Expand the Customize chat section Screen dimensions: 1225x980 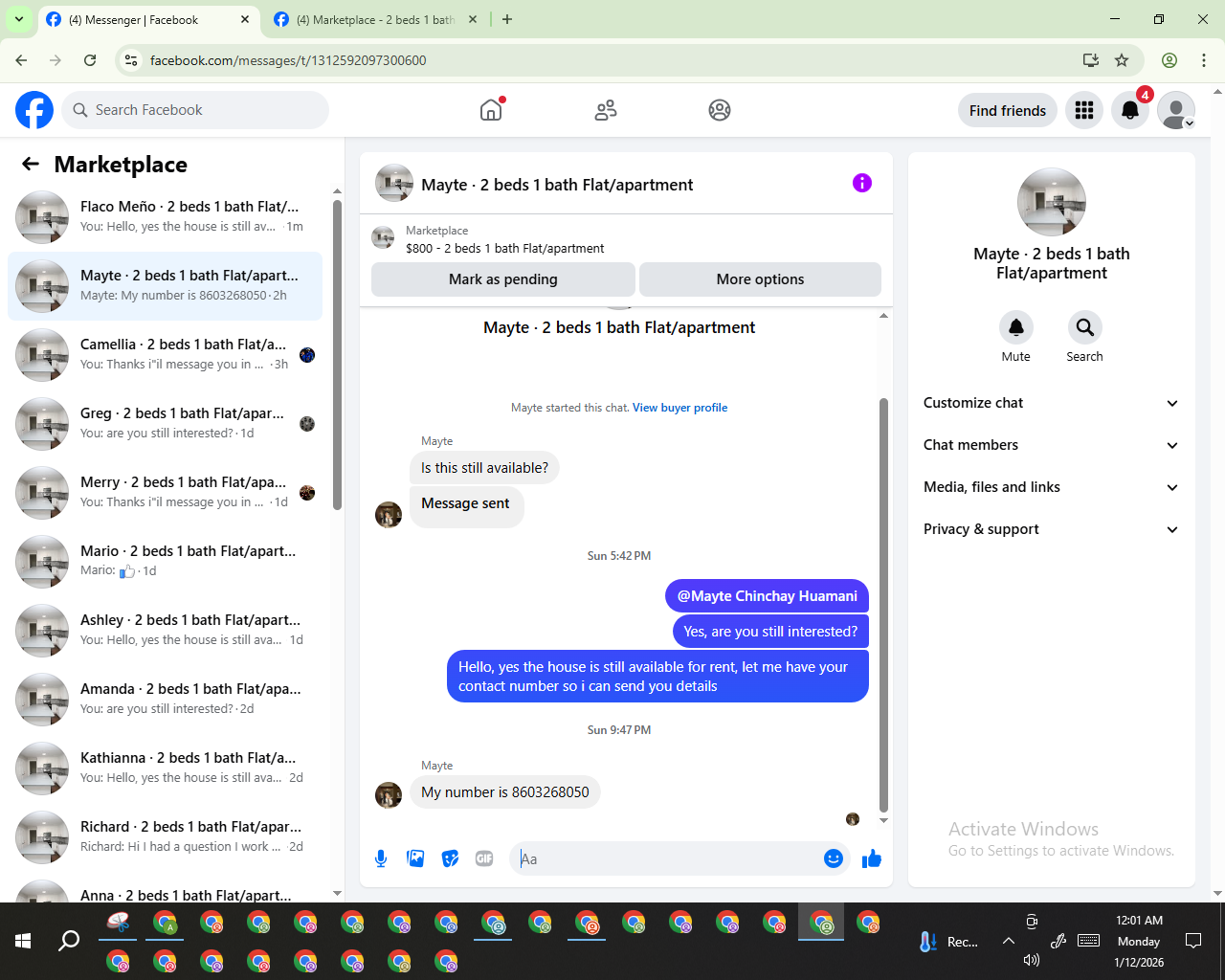click(x=1051, y=403)
